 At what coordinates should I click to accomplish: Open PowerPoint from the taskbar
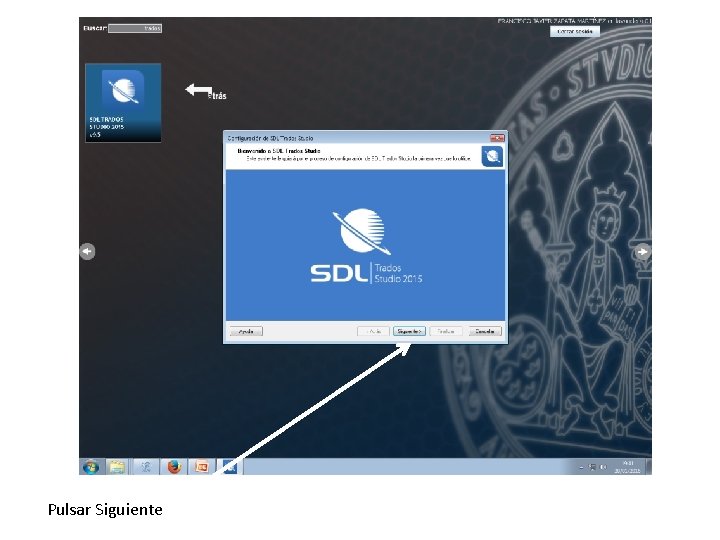(202, 467)
